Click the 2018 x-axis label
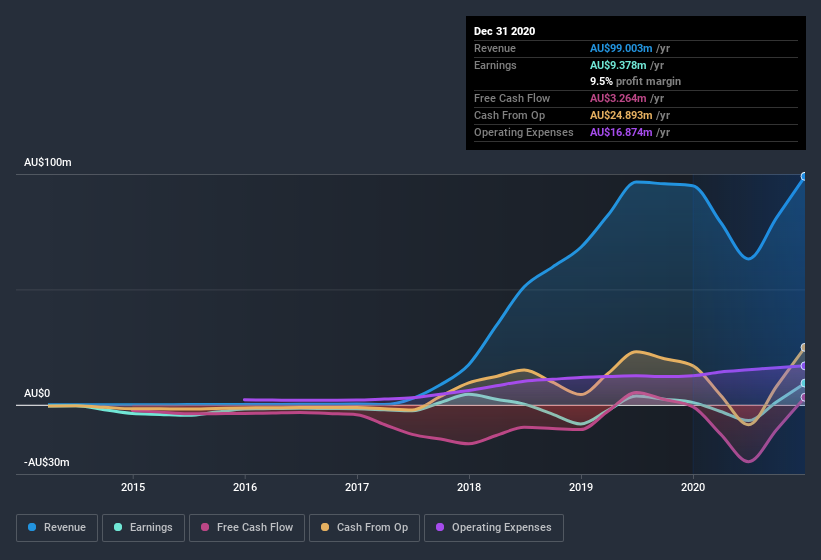The height and width of the screenshot is (560, 821). 469,487
